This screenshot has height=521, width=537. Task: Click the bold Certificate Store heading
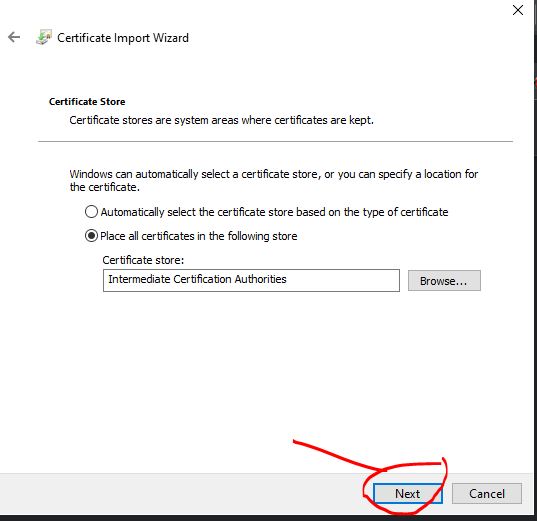click(87, 102)
